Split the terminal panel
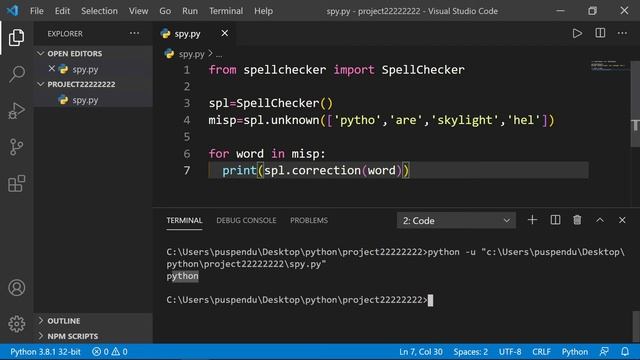The height and width of the screenshot is (360, 640). coord(555,220)
